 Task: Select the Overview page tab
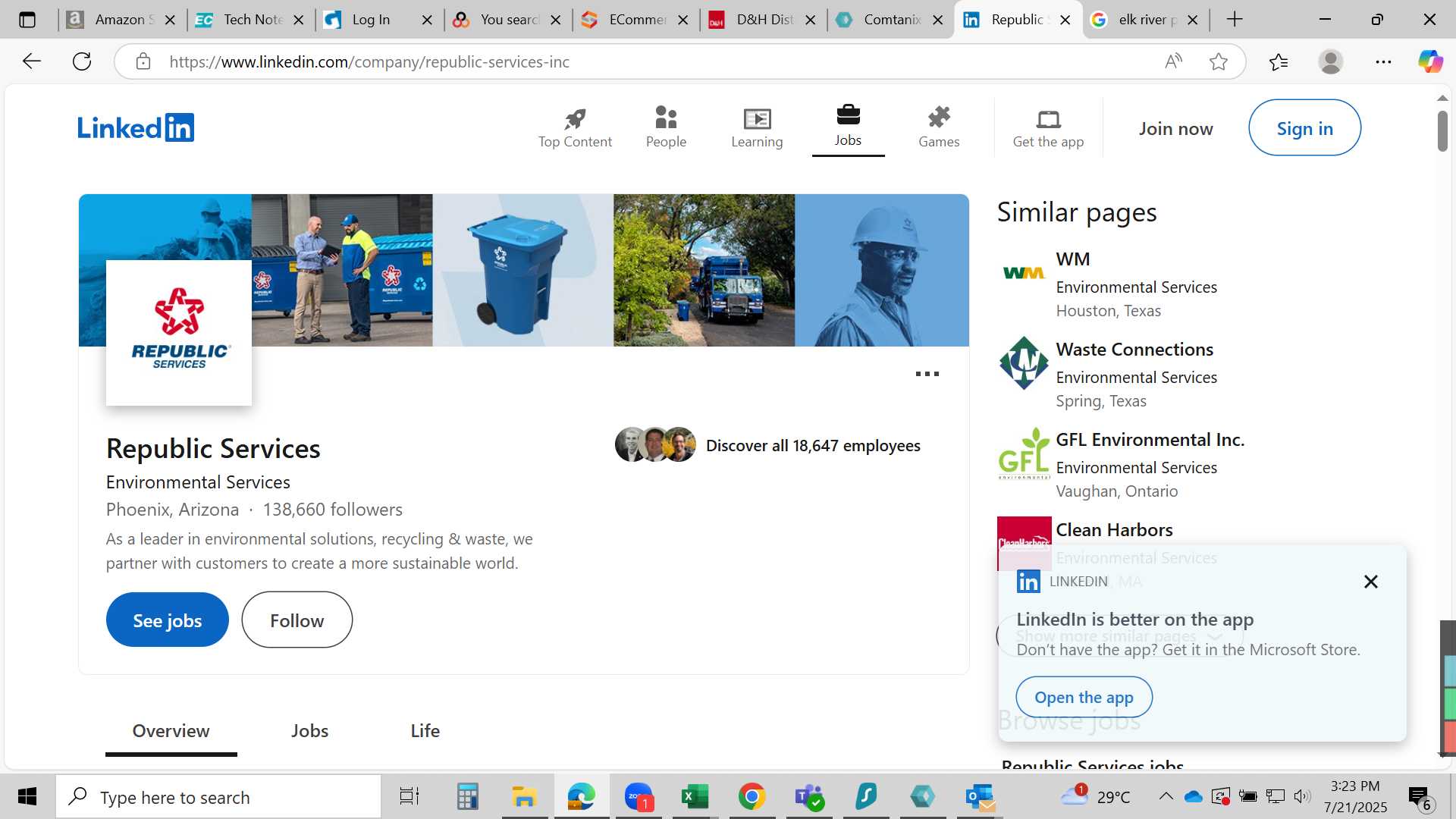point(171,731)
